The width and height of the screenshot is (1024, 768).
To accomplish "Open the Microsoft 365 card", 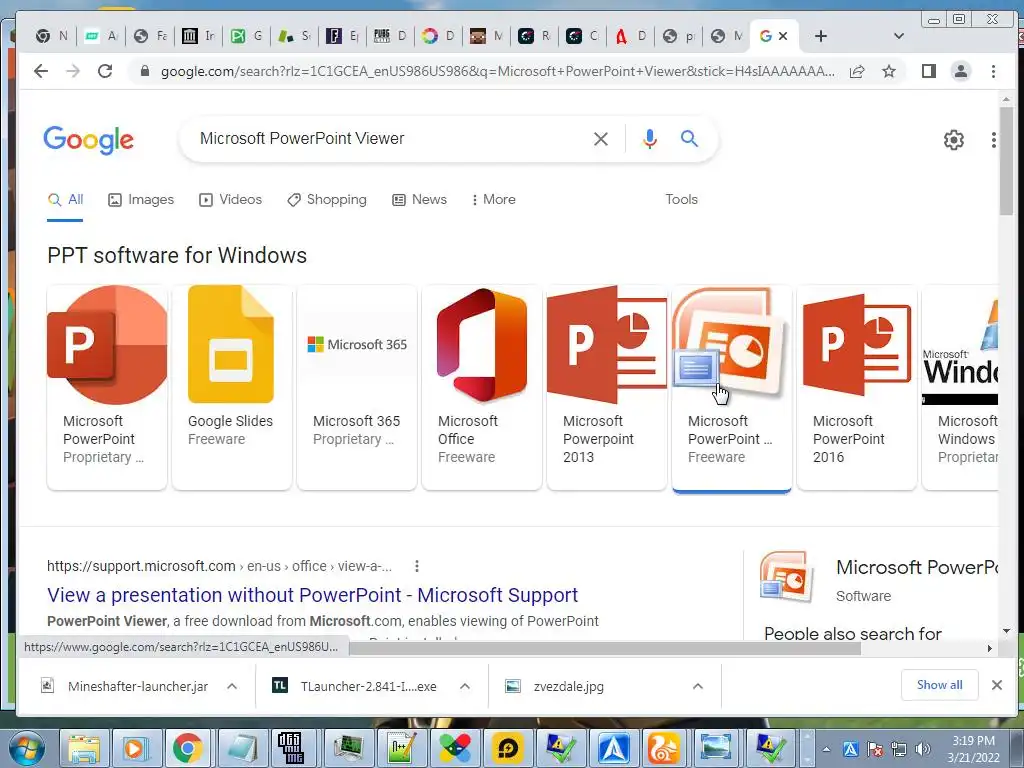I will tap(357, 387).
